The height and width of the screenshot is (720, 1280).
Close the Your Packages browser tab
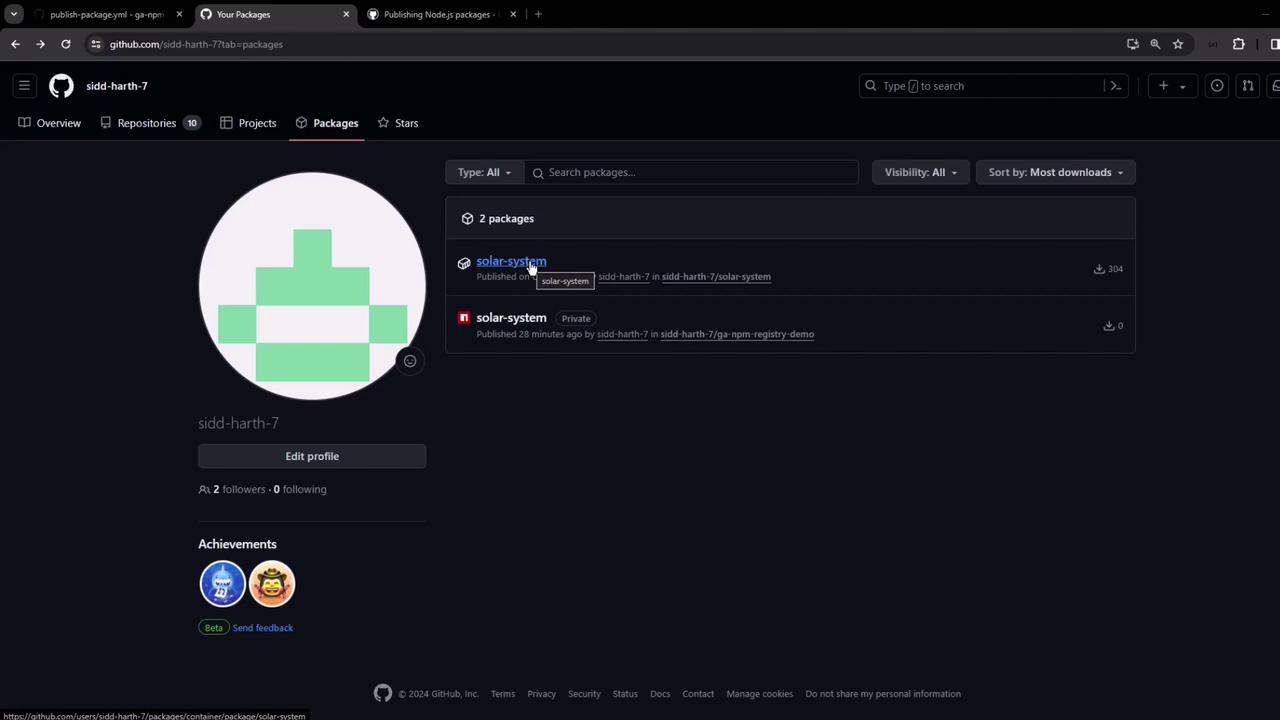pyautogui.click(x=346, y=14)
